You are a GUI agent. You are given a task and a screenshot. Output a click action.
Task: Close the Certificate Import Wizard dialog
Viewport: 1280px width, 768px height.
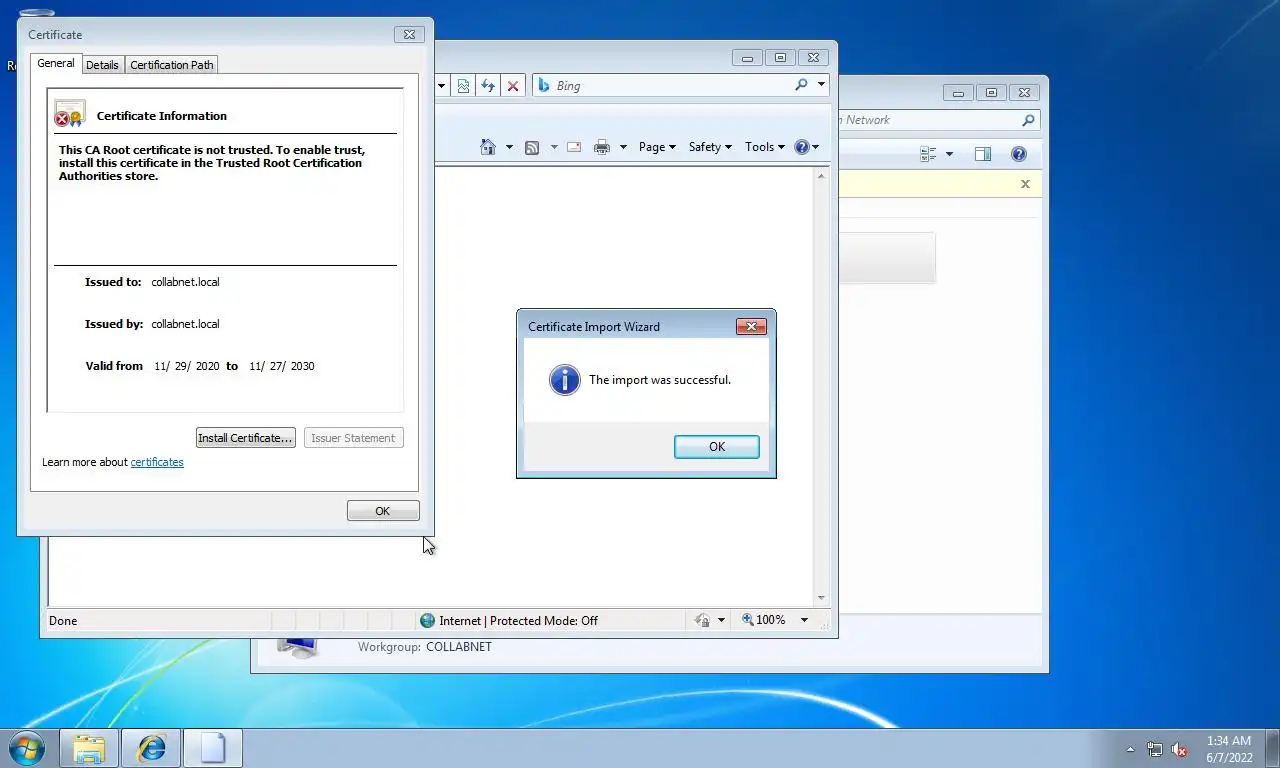[x=751, y=326]
